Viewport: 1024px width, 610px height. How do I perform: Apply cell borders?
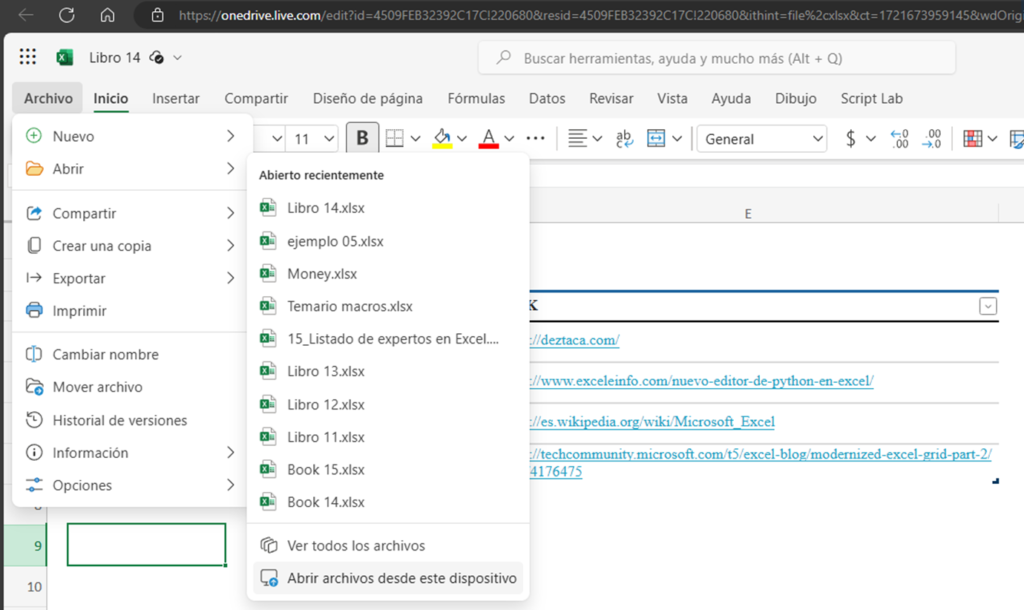click(394, 138)
